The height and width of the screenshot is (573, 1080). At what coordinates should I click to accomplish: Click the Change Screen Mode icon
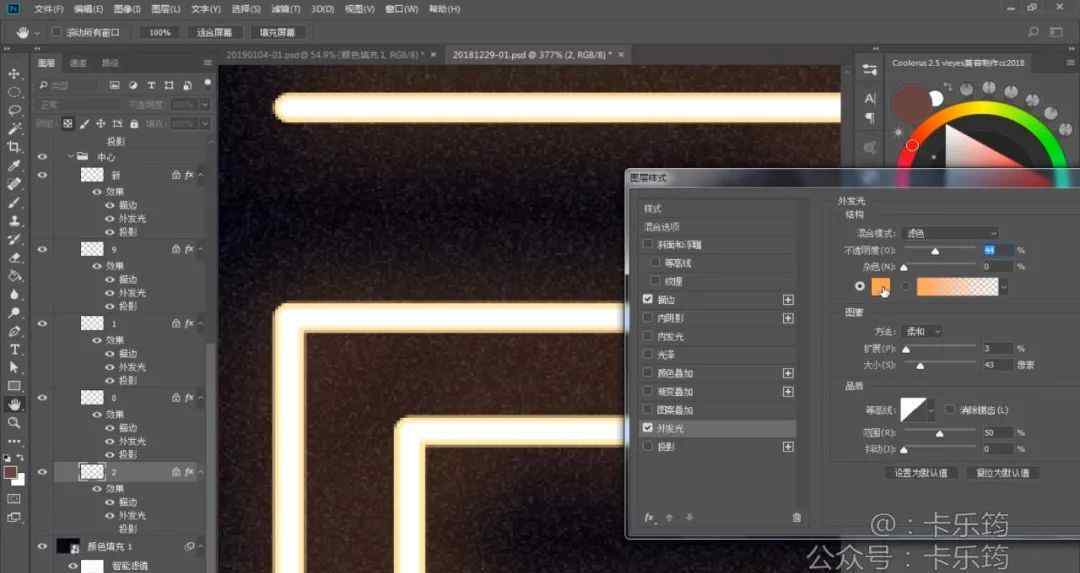(x=14, y=517)
